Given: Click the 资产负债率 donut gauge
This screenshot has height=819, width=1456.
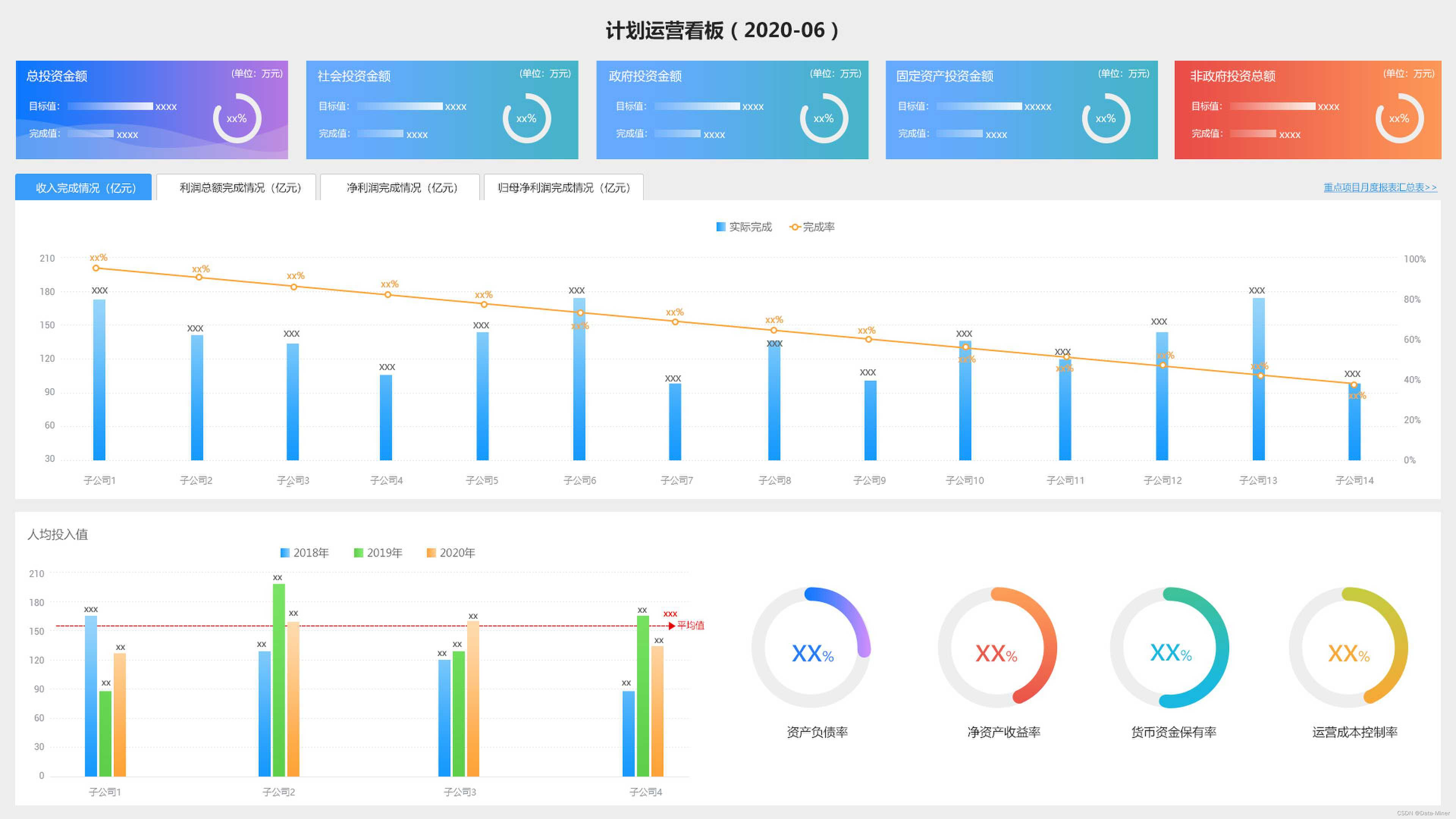Looking at the screenshot, I should point(811,647).
